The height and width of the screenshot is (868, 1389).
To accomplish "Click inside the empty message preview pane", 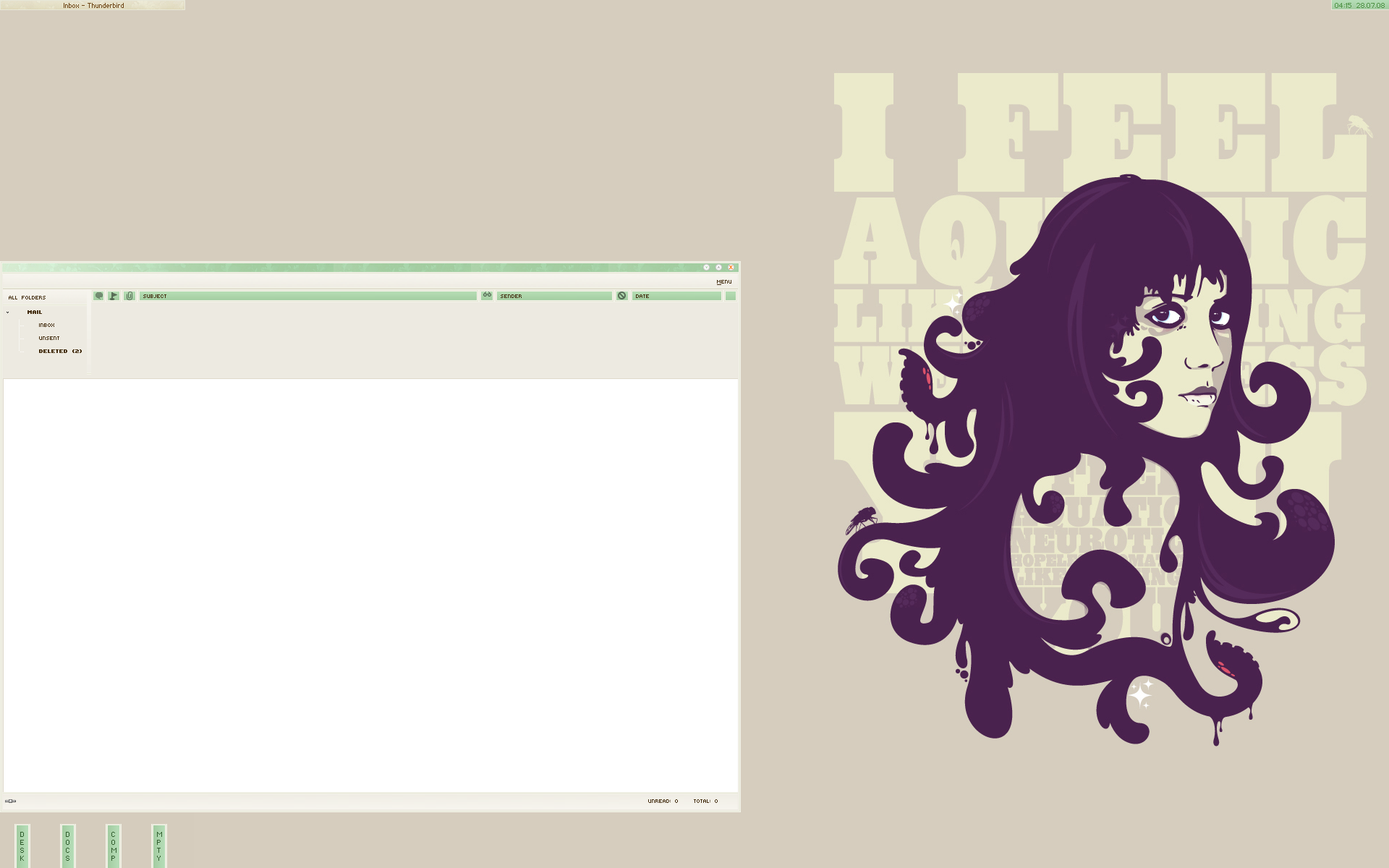I will [x=370, y=586].
